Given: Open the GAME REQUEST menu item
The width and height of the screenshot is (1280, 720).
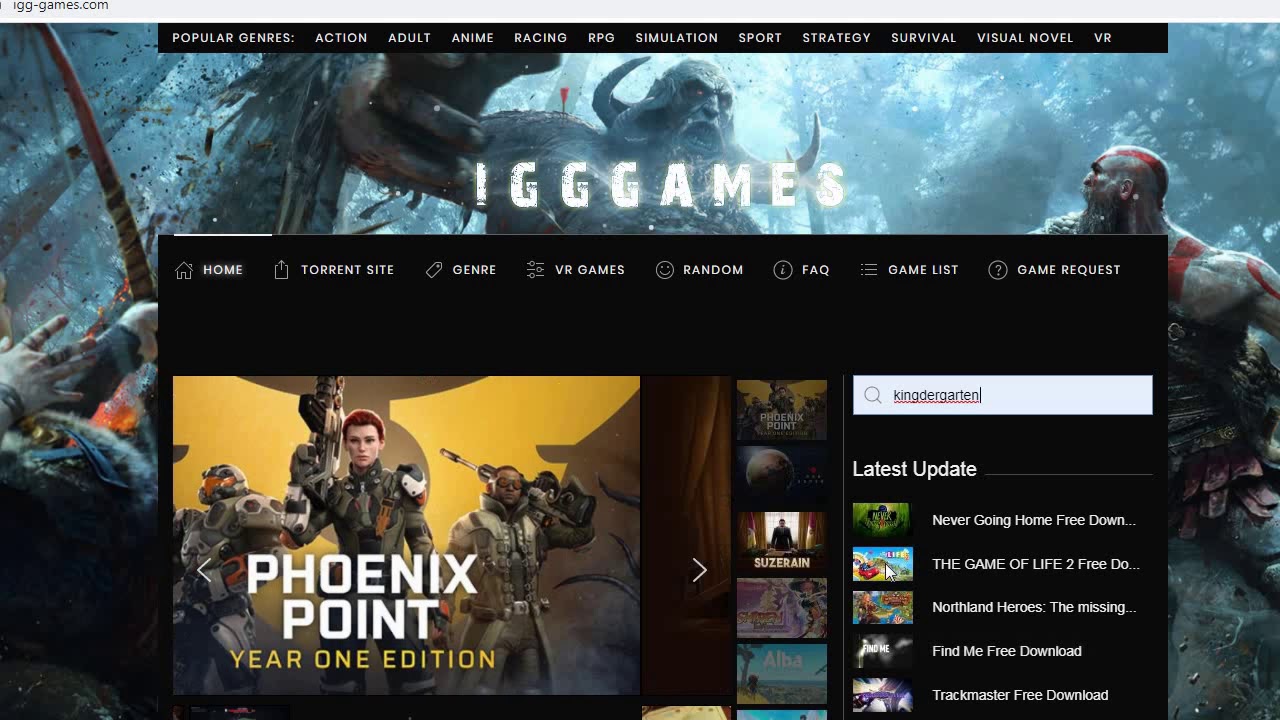Looking at the screenshot, I should click(1068, 270).
